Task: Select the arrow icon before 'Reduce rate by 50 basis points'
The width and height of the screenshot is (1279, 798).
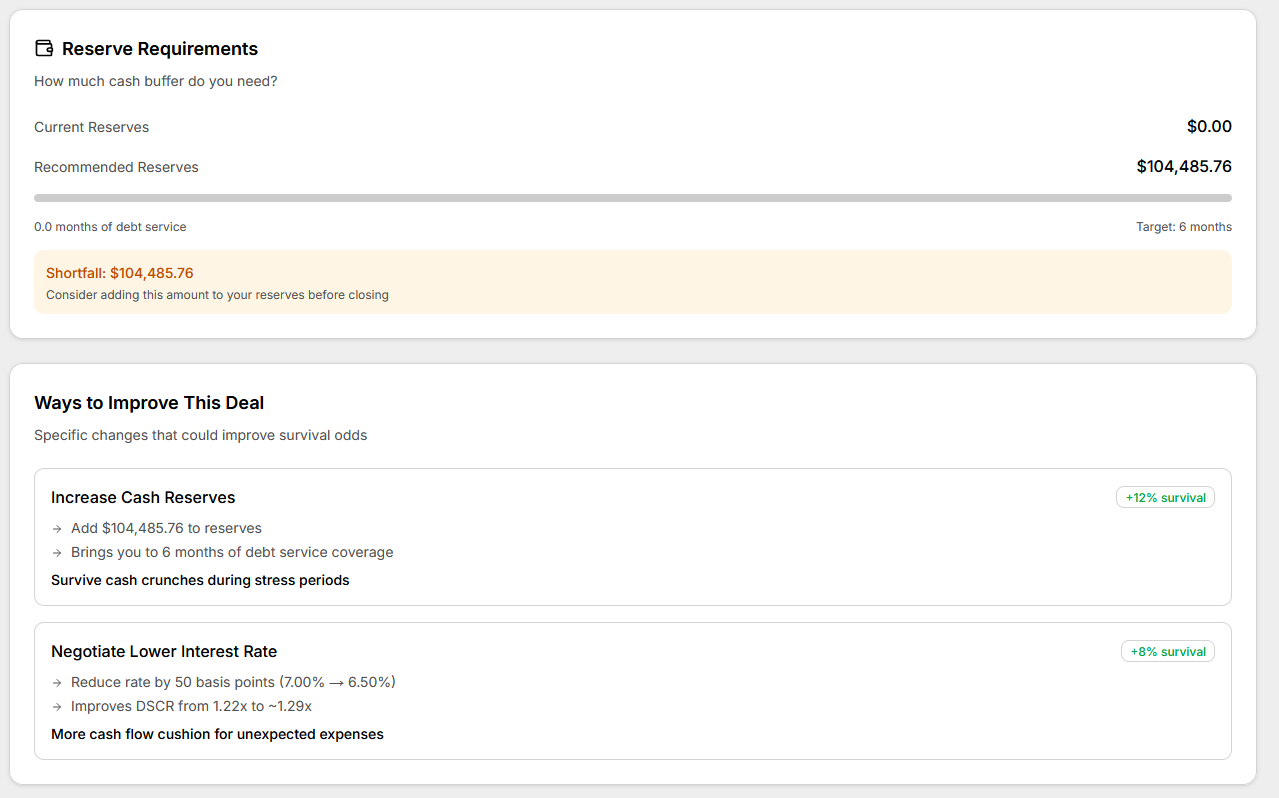Action: coord(57,682)
